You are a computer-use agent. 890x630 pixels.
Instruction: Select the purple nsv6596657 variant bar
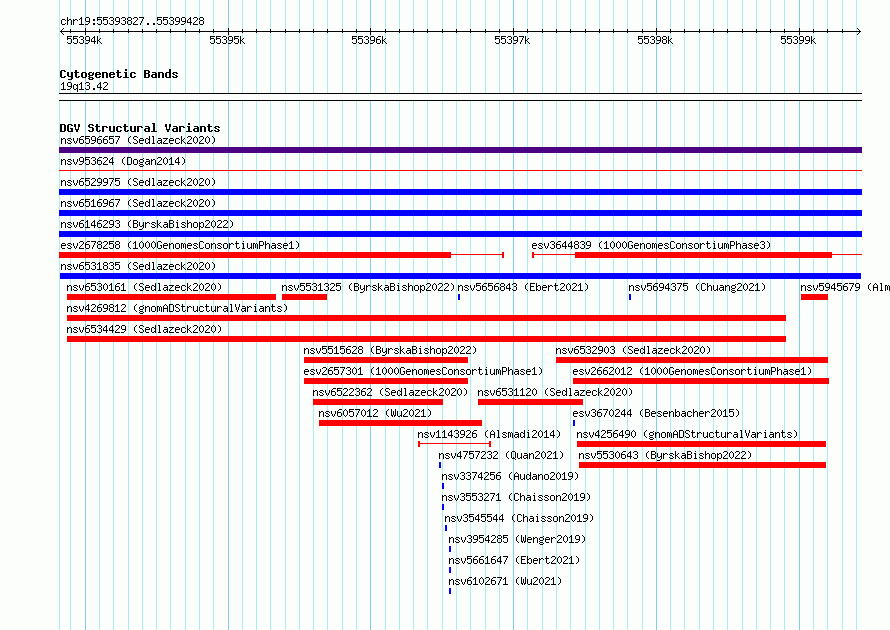tap(460, 150)
